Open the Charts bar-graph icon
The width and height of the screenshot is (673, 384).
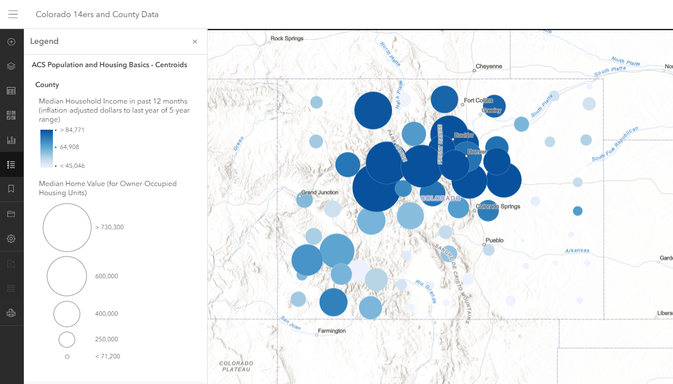(12, 140)
